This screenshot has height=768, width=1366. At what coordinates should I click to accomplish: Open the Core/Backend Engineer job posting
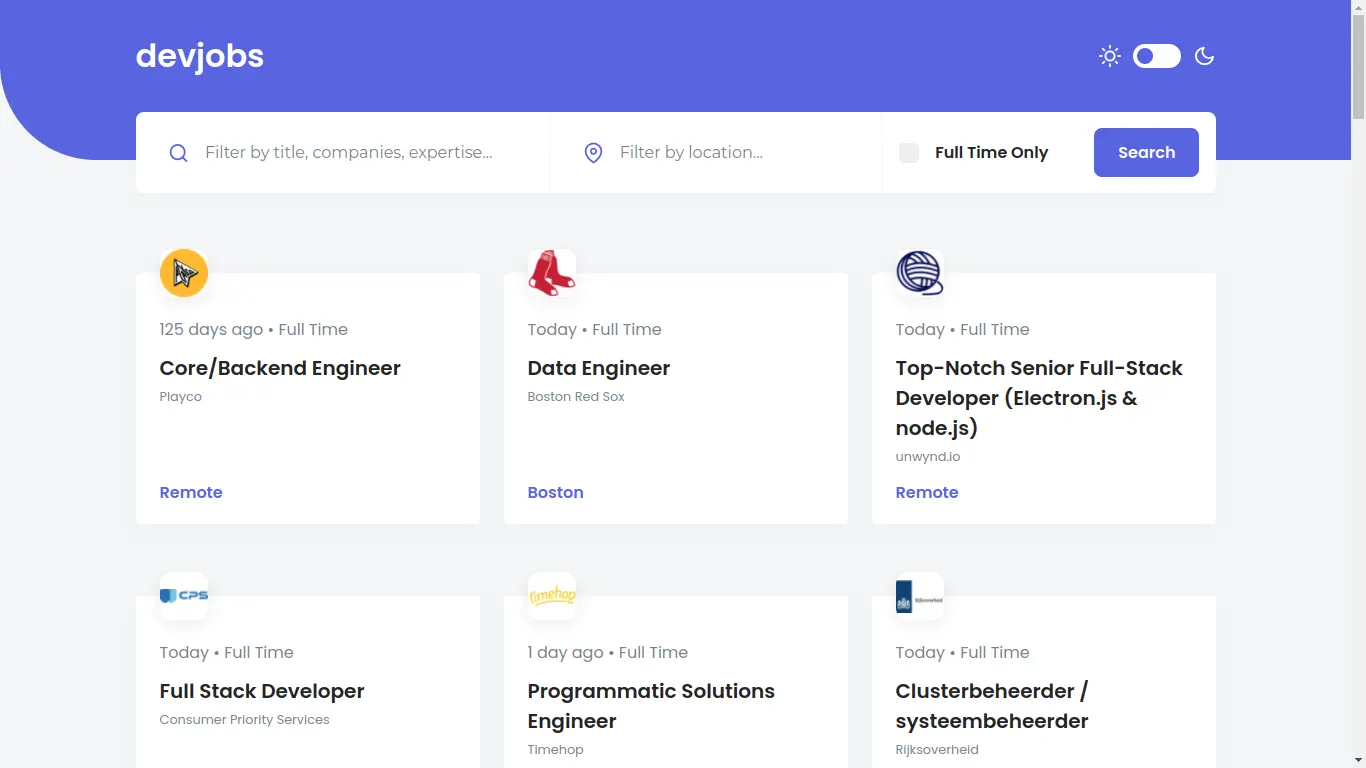(x=280, y=368)
